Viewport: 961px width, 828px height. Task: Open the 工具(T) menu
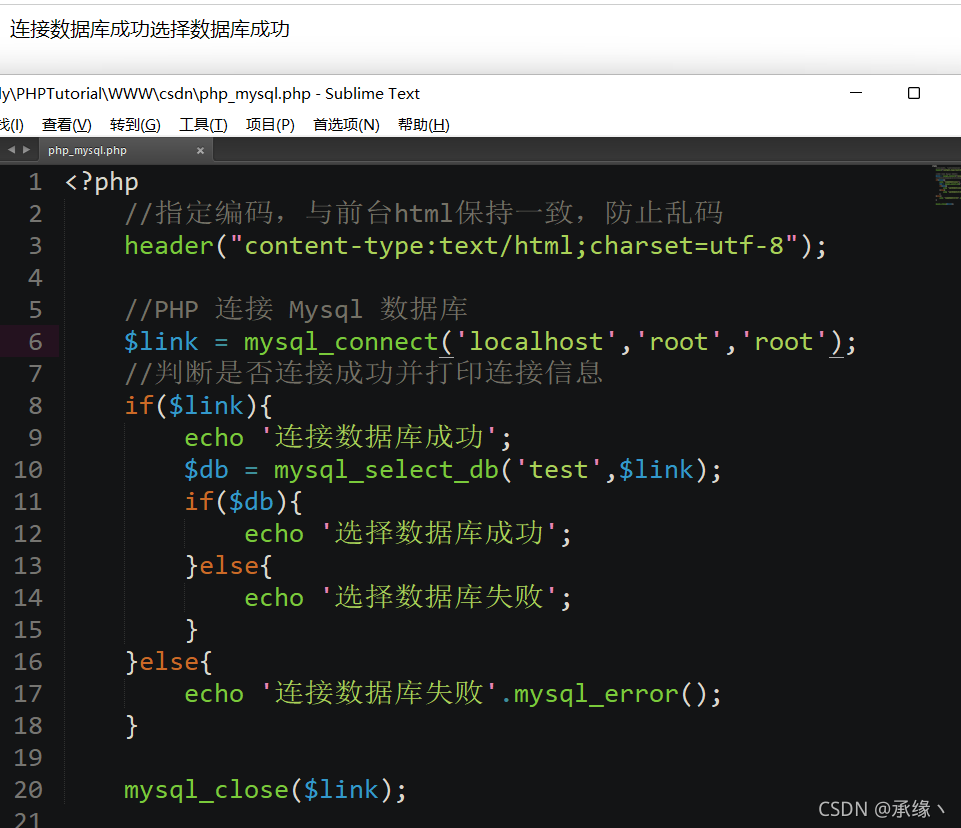pos(203,125)
